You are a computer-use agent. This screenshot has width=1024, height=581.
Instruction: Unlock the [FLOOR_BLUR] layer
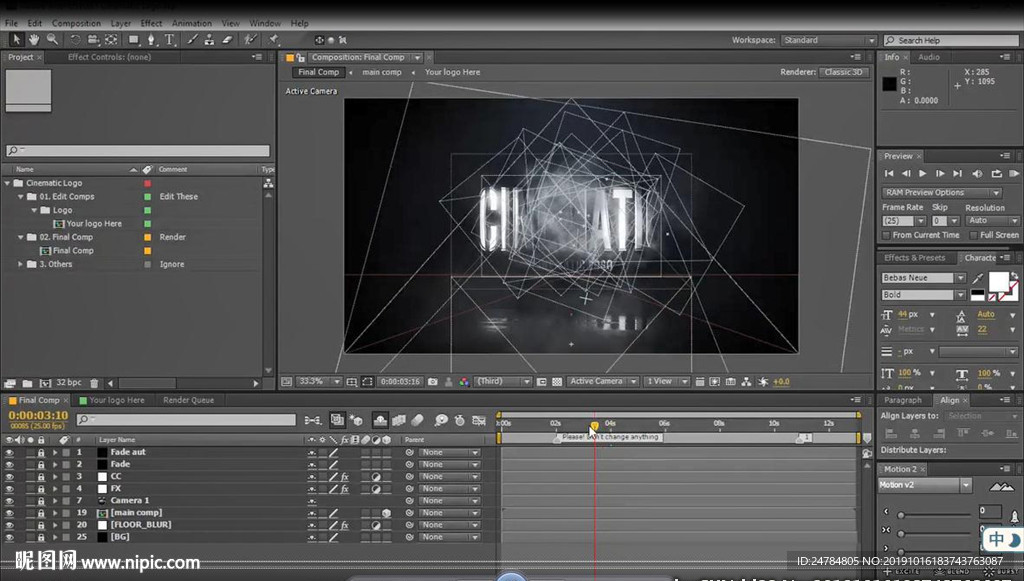click(41, 525)
